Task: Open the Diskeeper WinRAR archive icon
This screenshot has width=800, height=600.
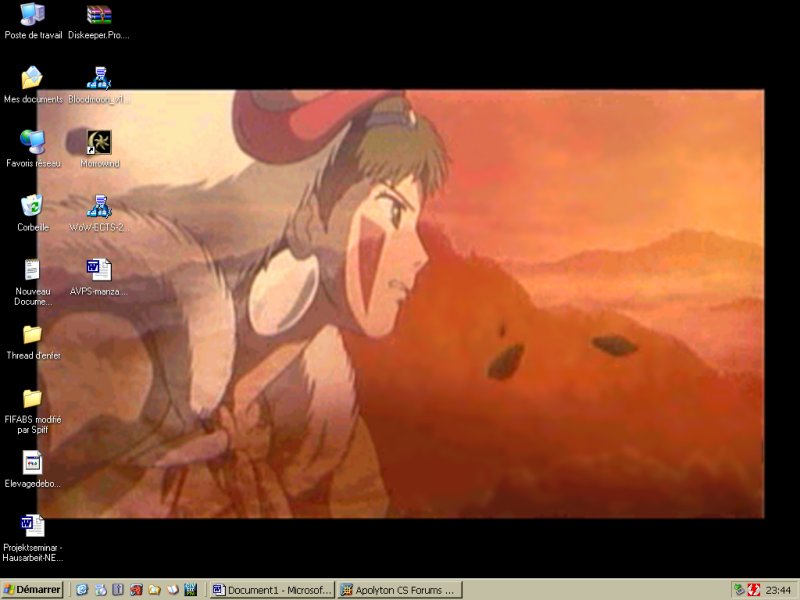Action: pyautogui.click(x=98, y=15)
